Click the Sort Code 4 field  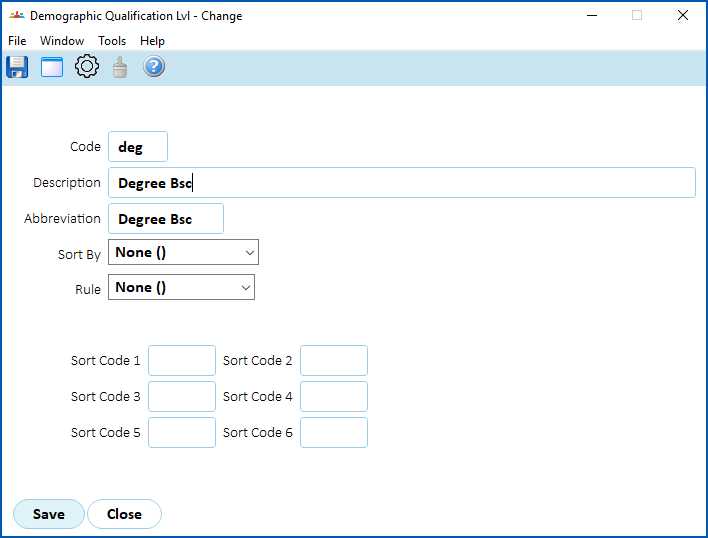click(334, 397)
